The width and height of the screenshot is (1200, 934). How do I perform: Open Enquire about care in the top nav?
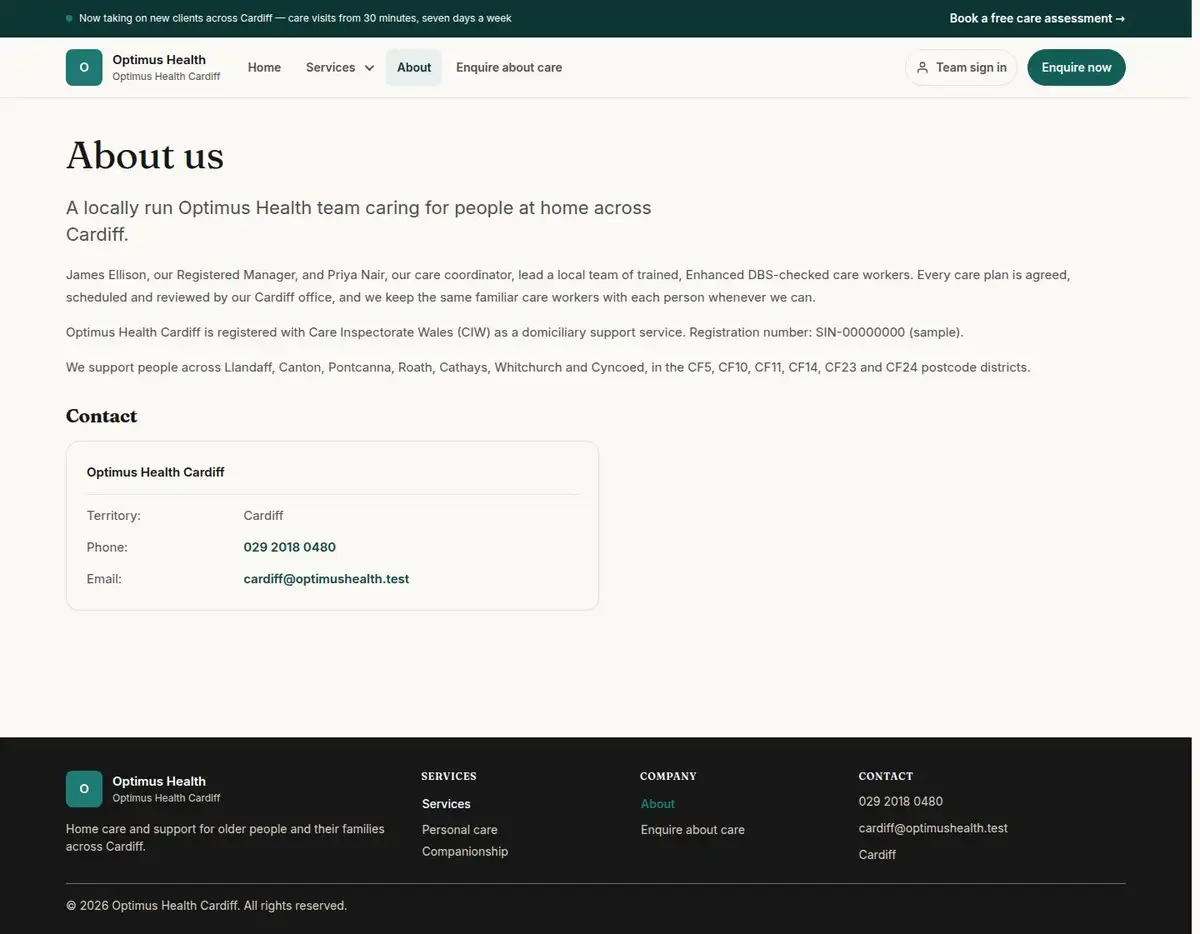(509, 68)
